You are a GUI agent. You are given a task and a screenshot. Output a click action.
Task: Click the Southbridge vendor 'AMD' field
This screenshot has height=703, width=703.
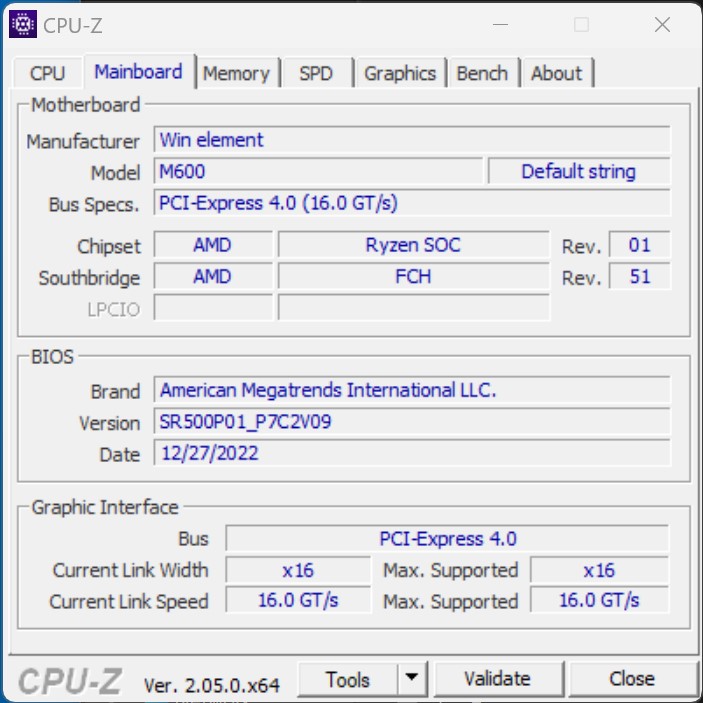(213, 276)
